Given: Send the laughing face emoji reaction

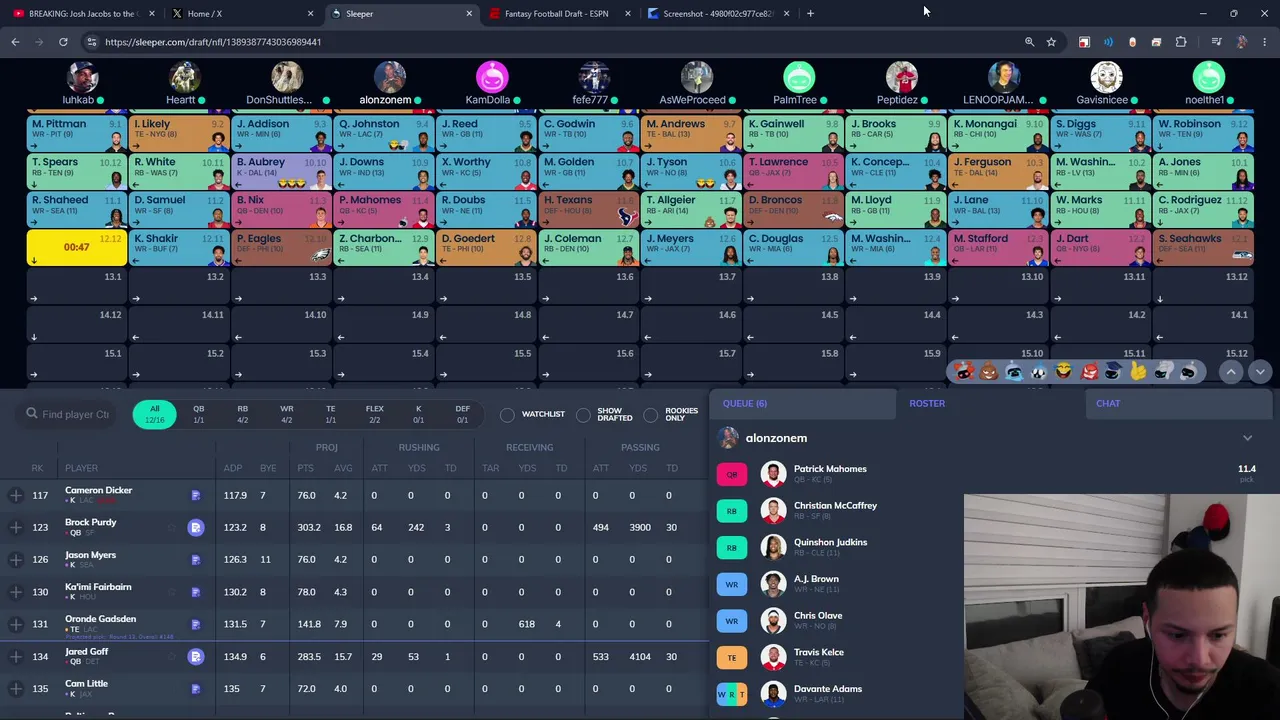Looking at the screenshot, I should [x=1063, y=372].
